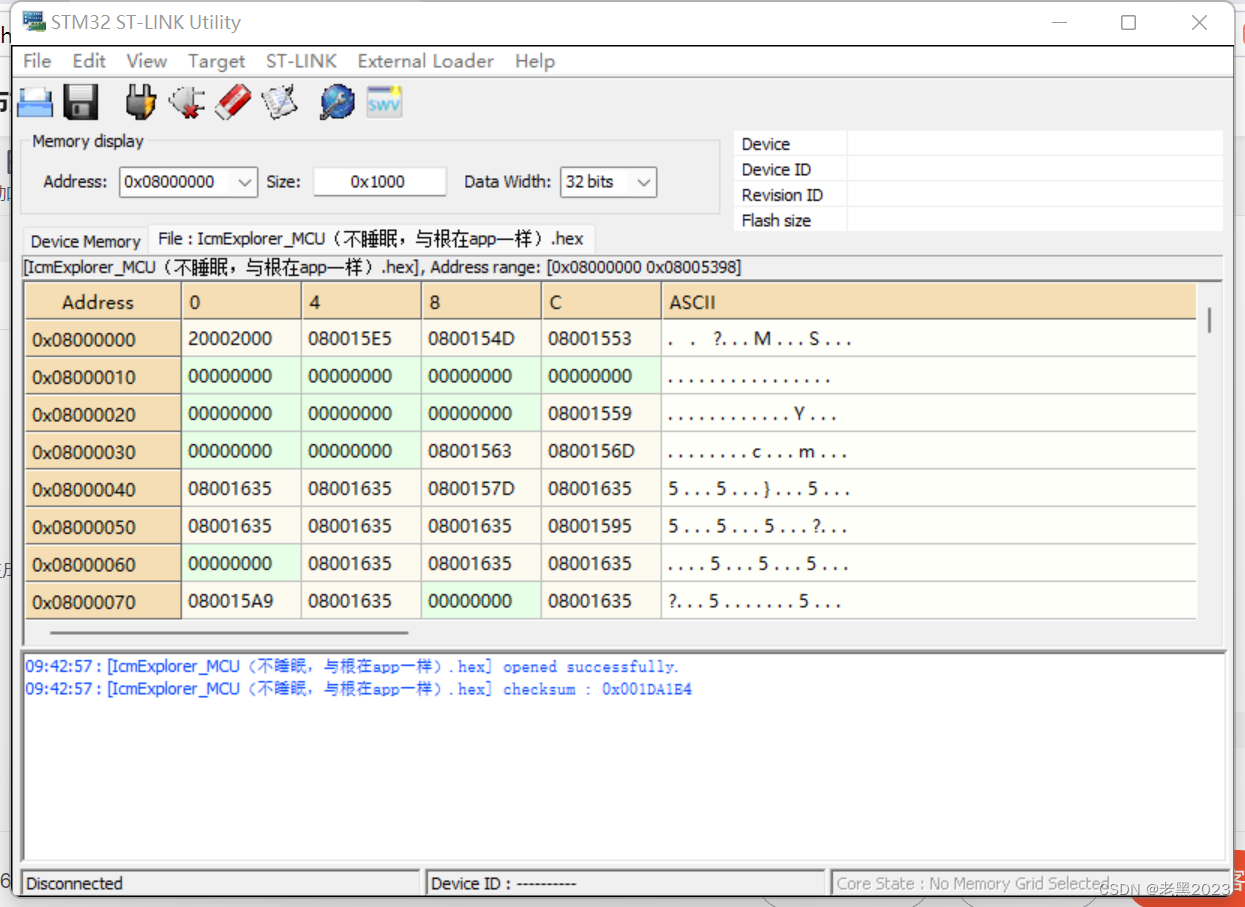The width and height of the screenshot is (1245, 907).
Task: Switch to the Device Memory tab
Action: tap(86, 241)
